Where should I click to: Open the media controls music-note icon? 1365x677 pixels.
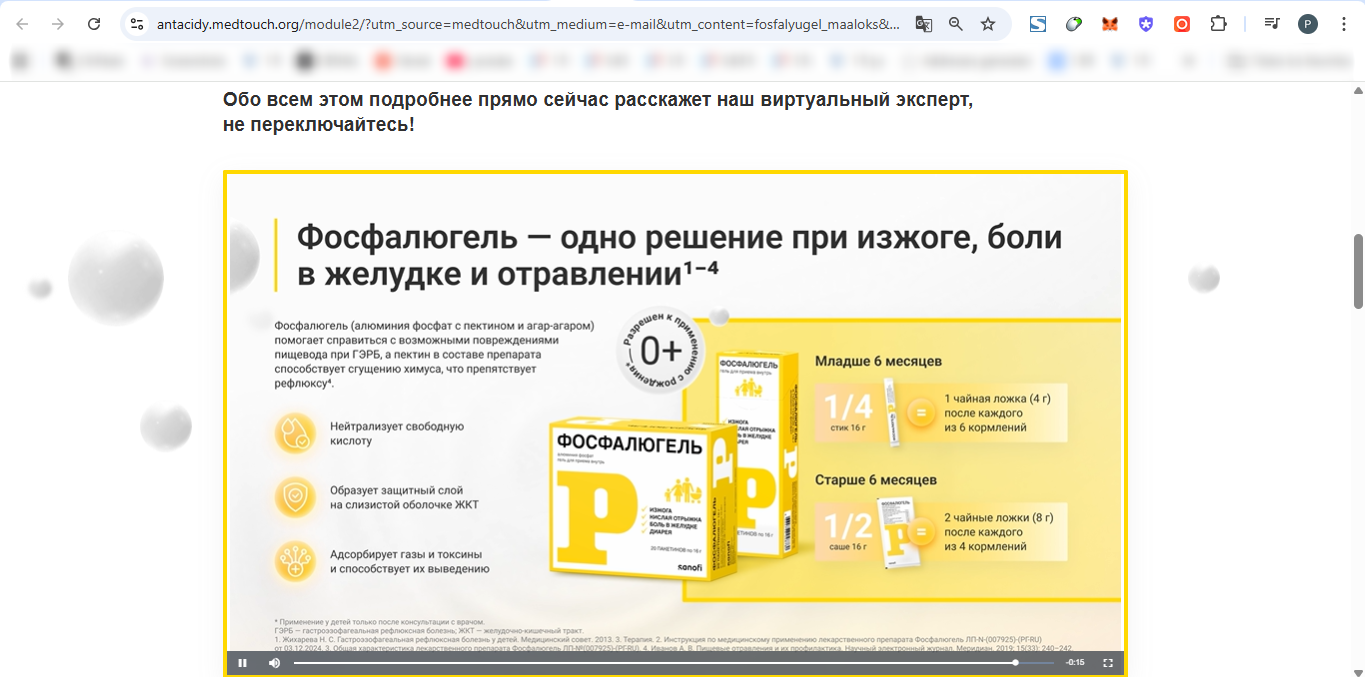point(1271,24)
